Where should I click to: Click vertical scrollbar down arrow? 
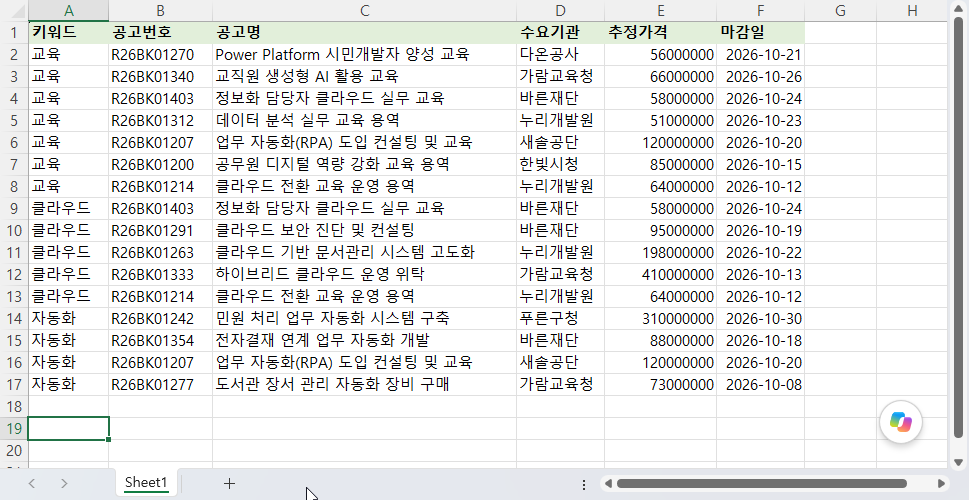tap(958, 462)
